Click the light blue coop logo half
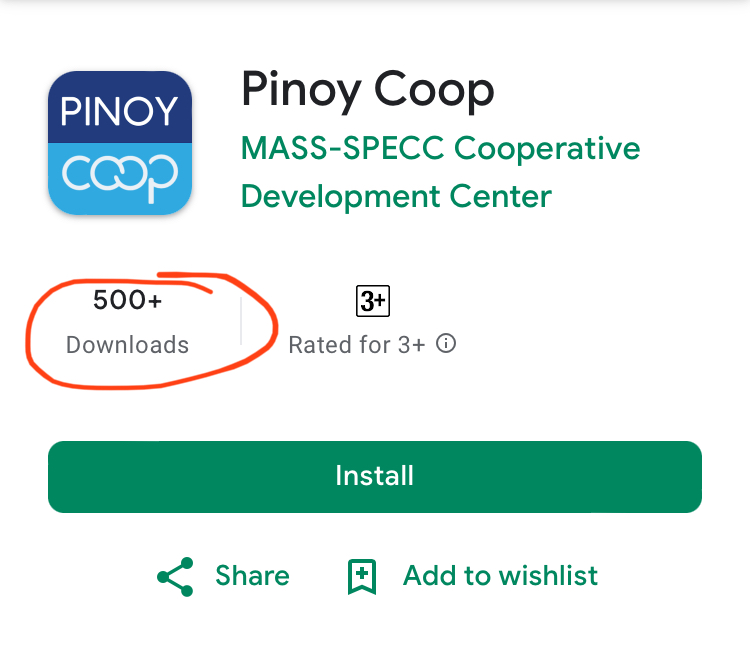The image size is (750, 669). coord(120,179)
